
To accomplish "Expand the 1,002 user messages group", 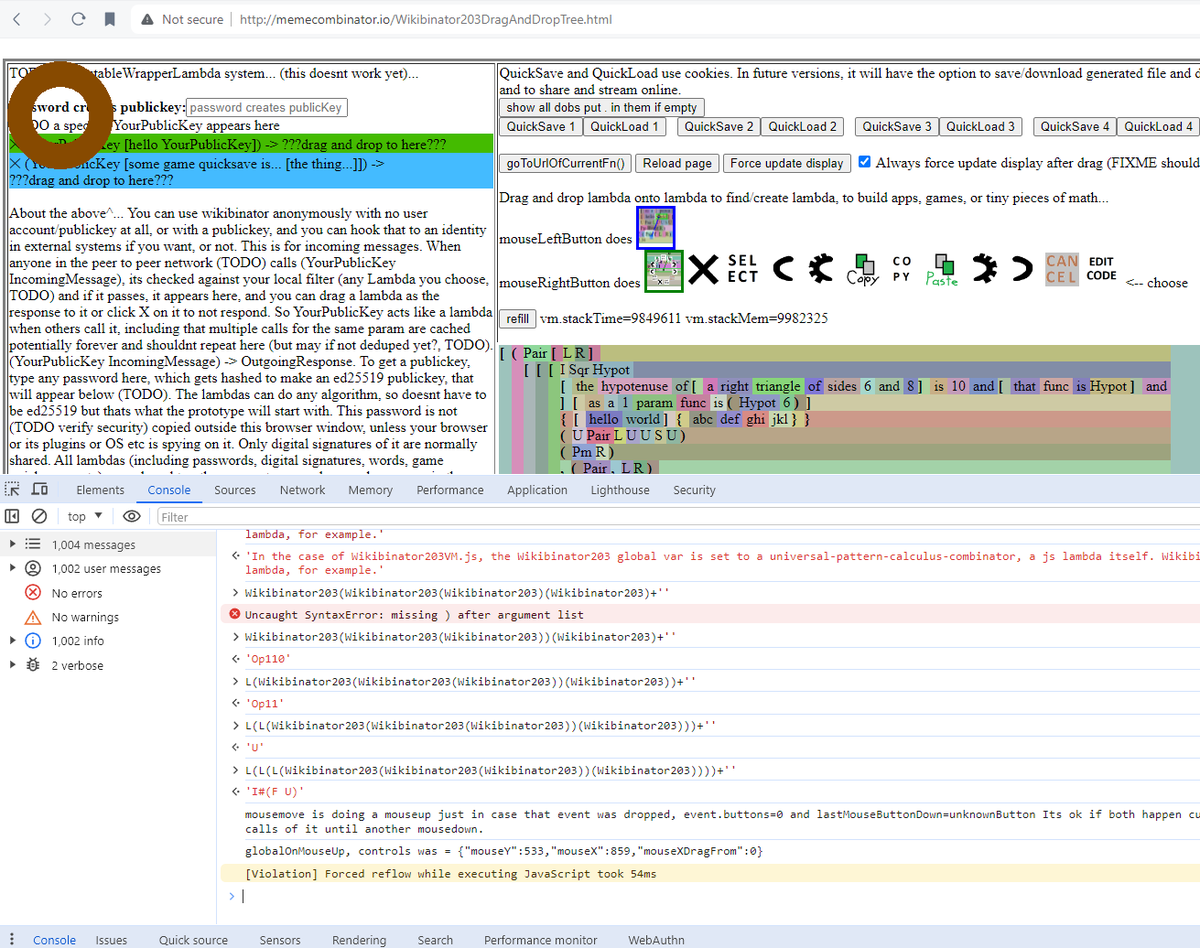I will point(12,568).
